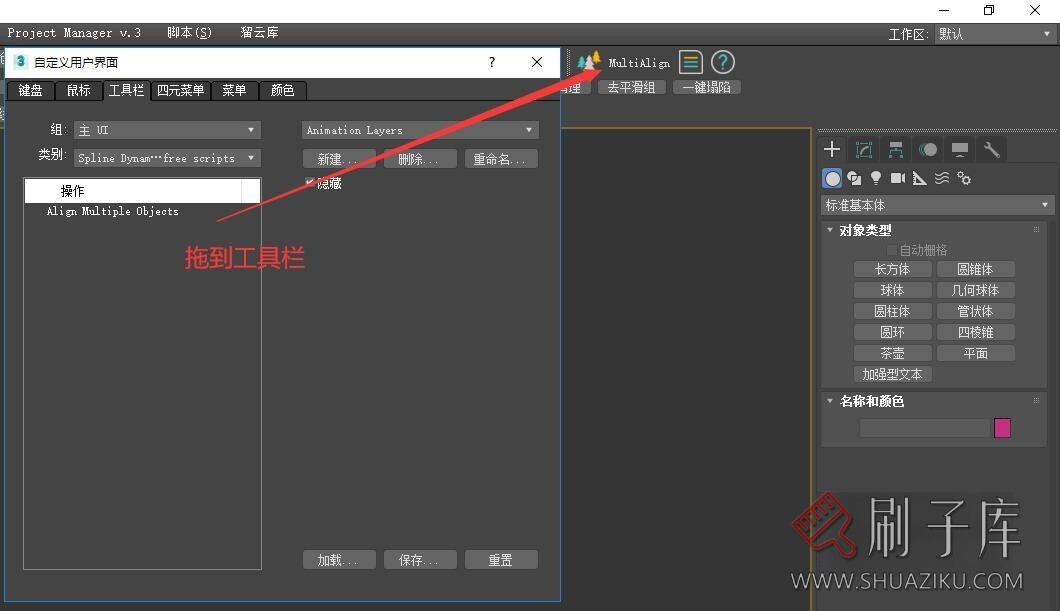Select the Modify panel icon
Screen dimensions: 1060x611
863,149
